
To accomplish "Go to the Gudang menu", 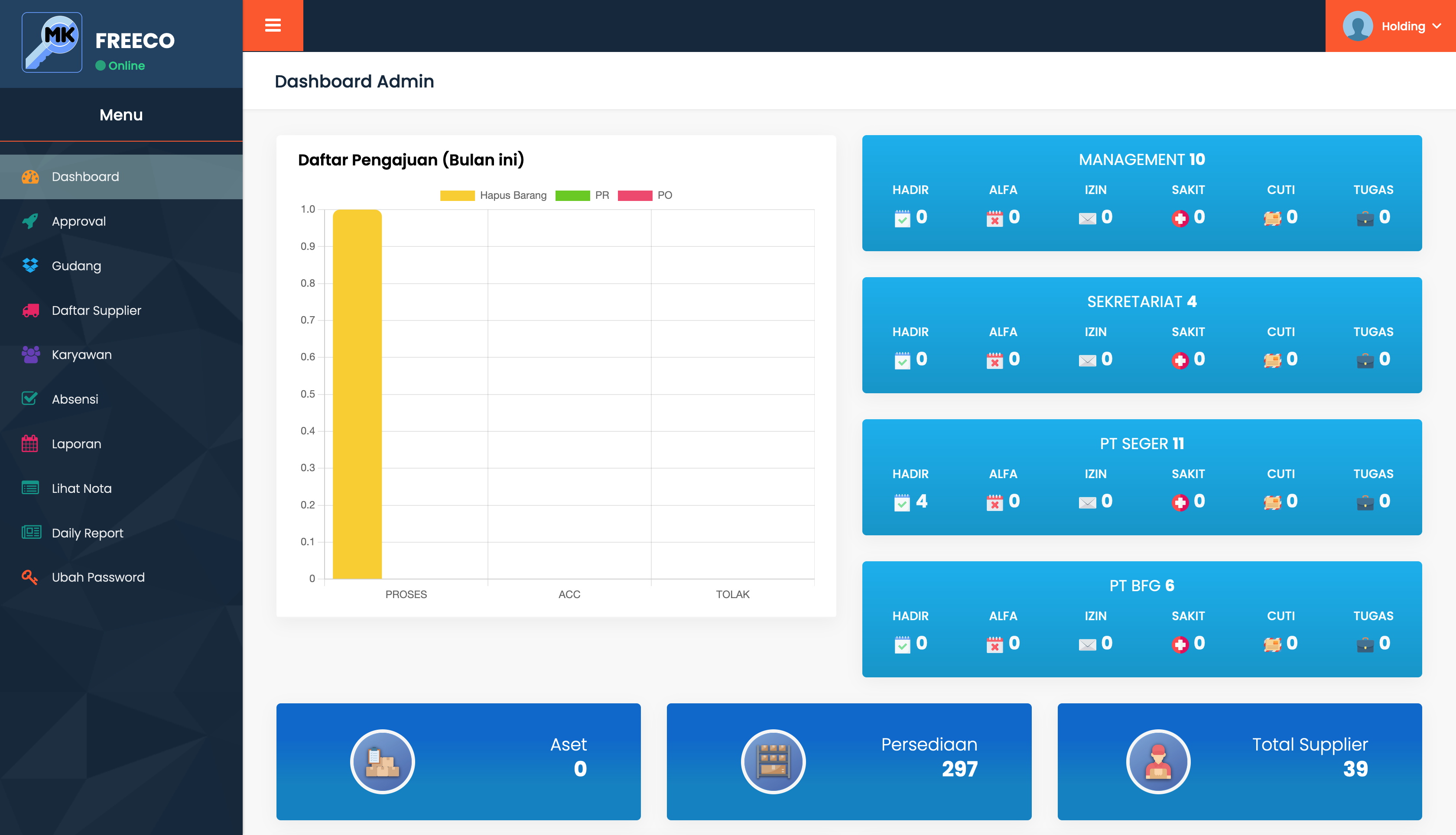I will point(121,265).
